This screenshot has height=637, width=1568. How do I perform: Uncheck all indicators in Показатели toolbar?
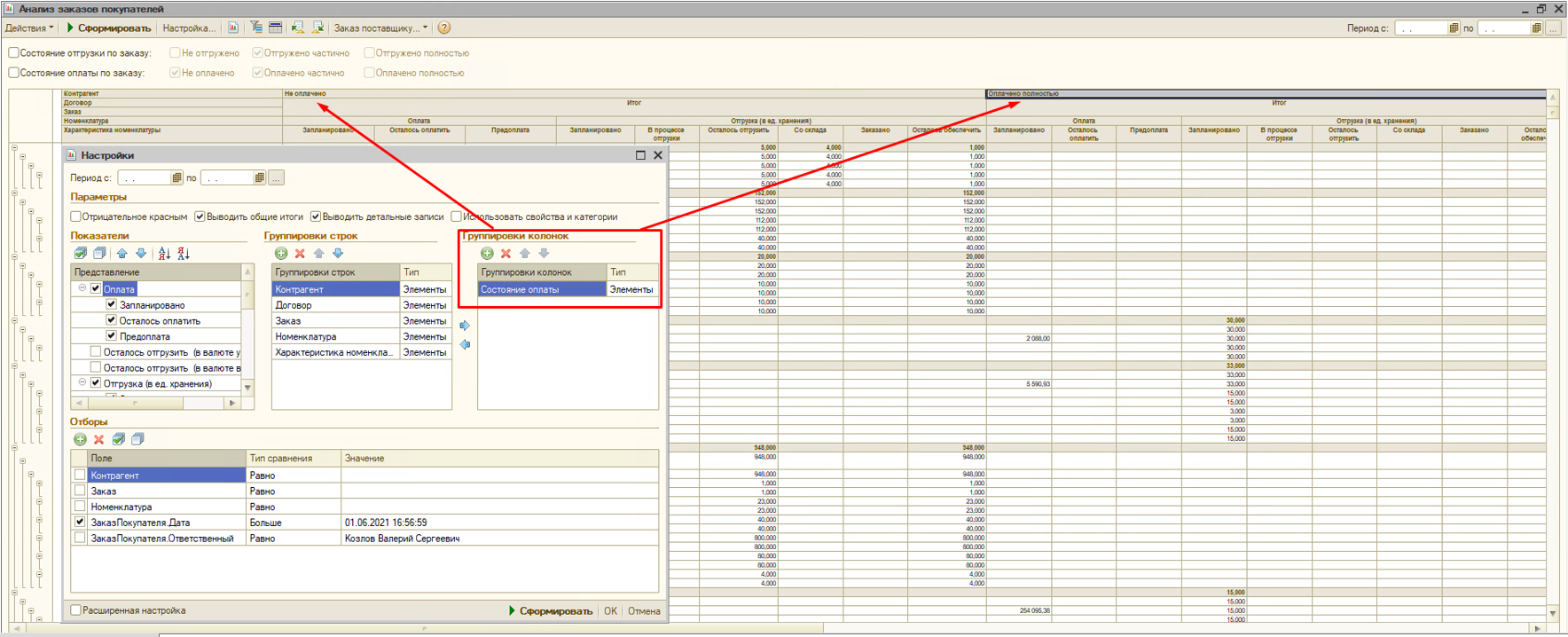100,254
